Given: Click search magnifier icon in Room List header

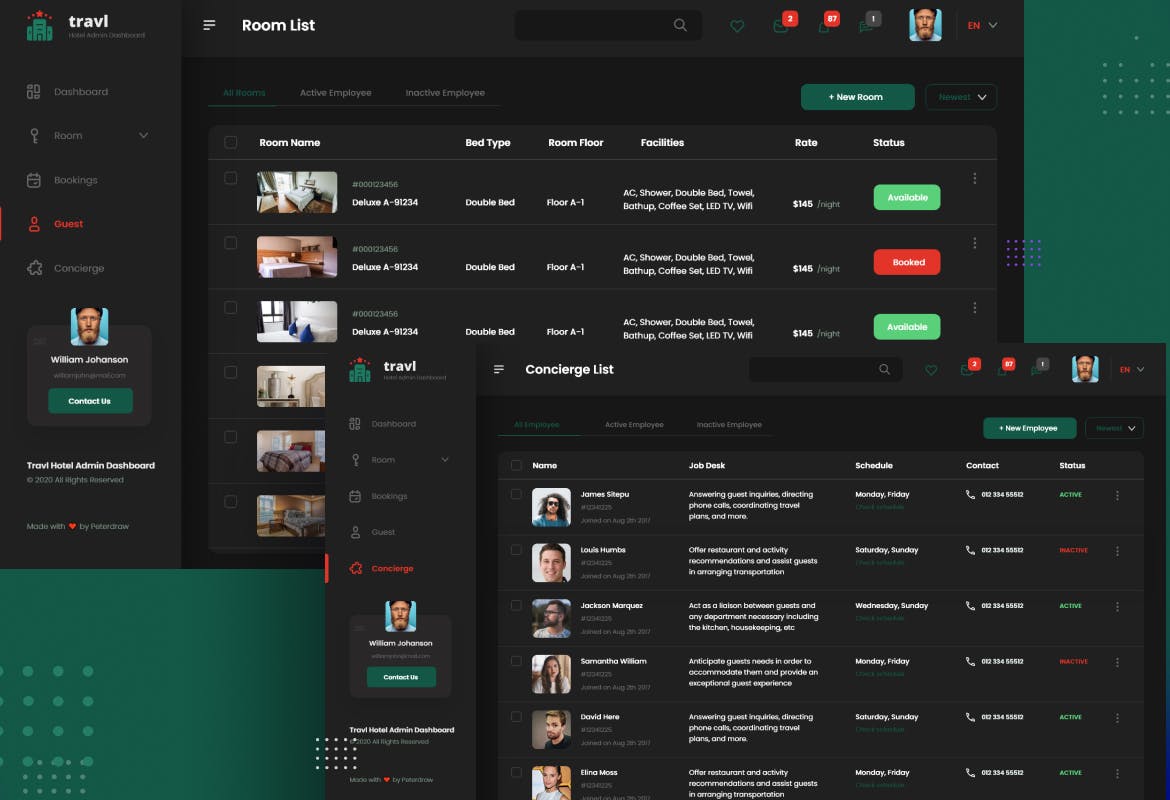Looking at the screenshot, I should tap(680, 25).
